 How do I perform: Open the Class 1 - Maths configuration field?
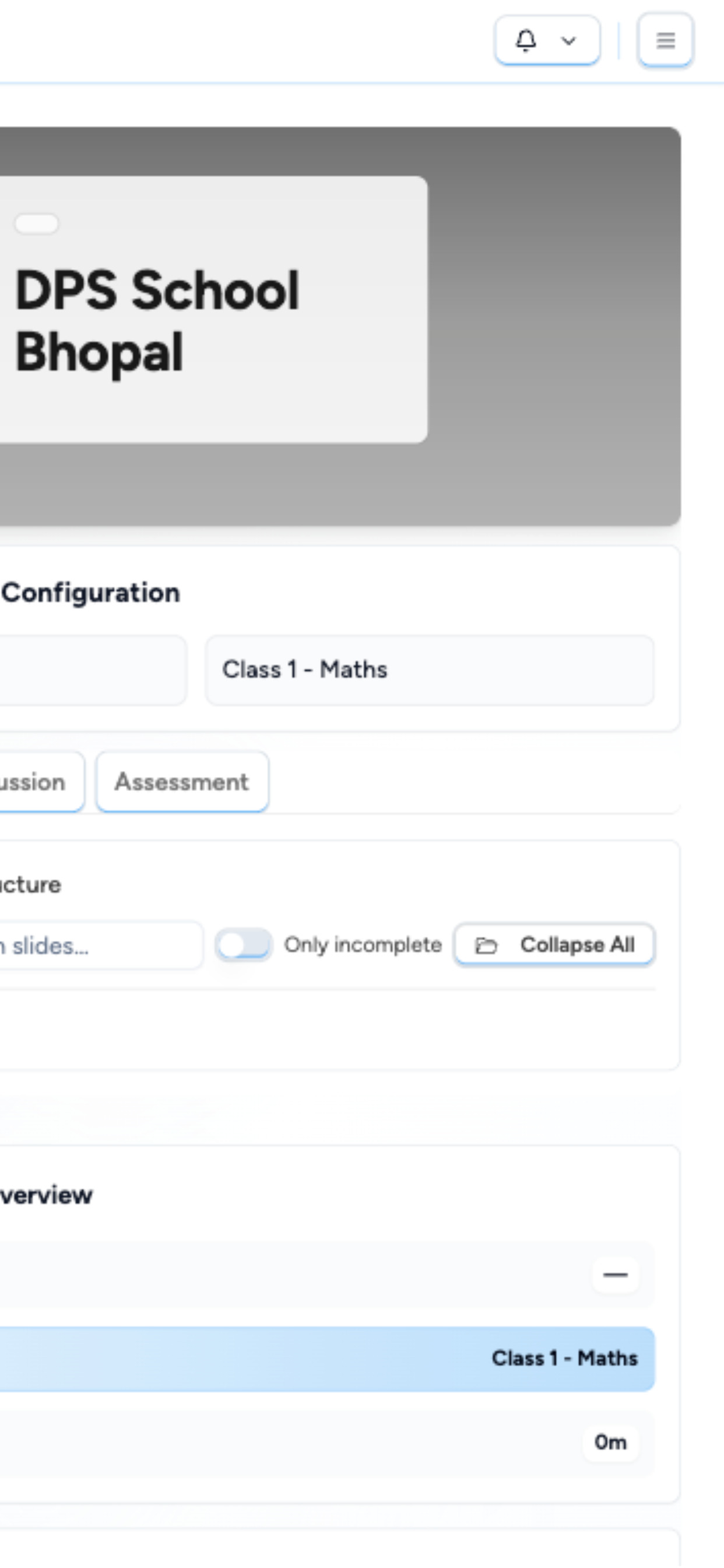click(430, 670)
